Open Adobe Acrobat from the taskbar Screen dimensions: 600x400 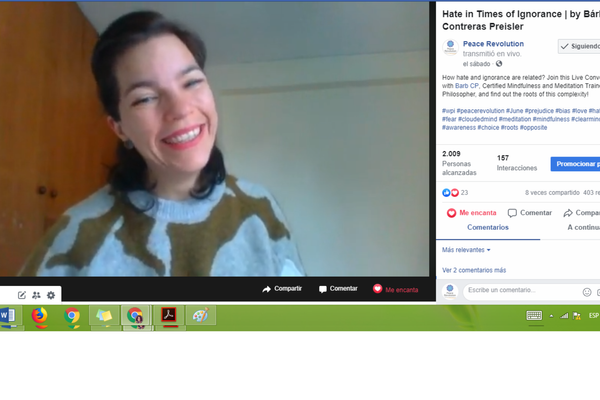169,316
